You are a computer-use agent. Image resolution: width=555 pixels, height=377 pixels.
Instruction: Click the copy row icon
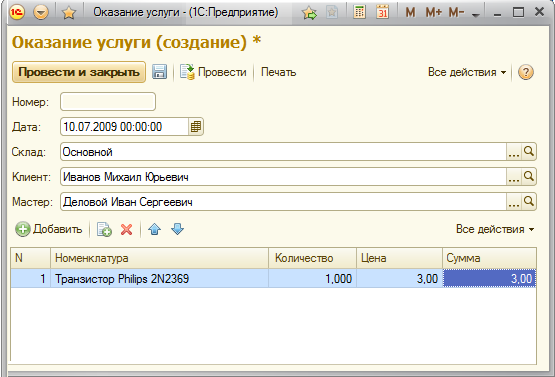[x=104, y=229]
